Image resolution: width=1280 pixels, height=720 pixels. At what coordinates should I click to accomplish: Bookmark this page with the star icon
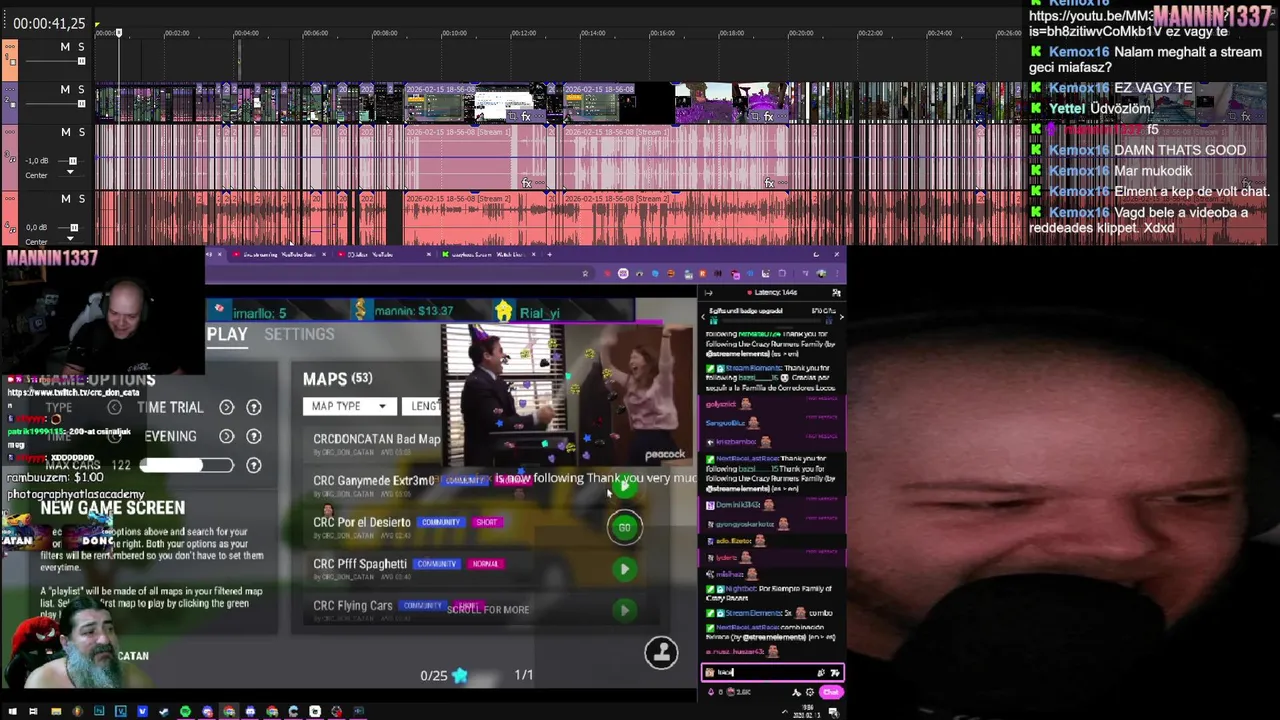[x=585, y=274]
